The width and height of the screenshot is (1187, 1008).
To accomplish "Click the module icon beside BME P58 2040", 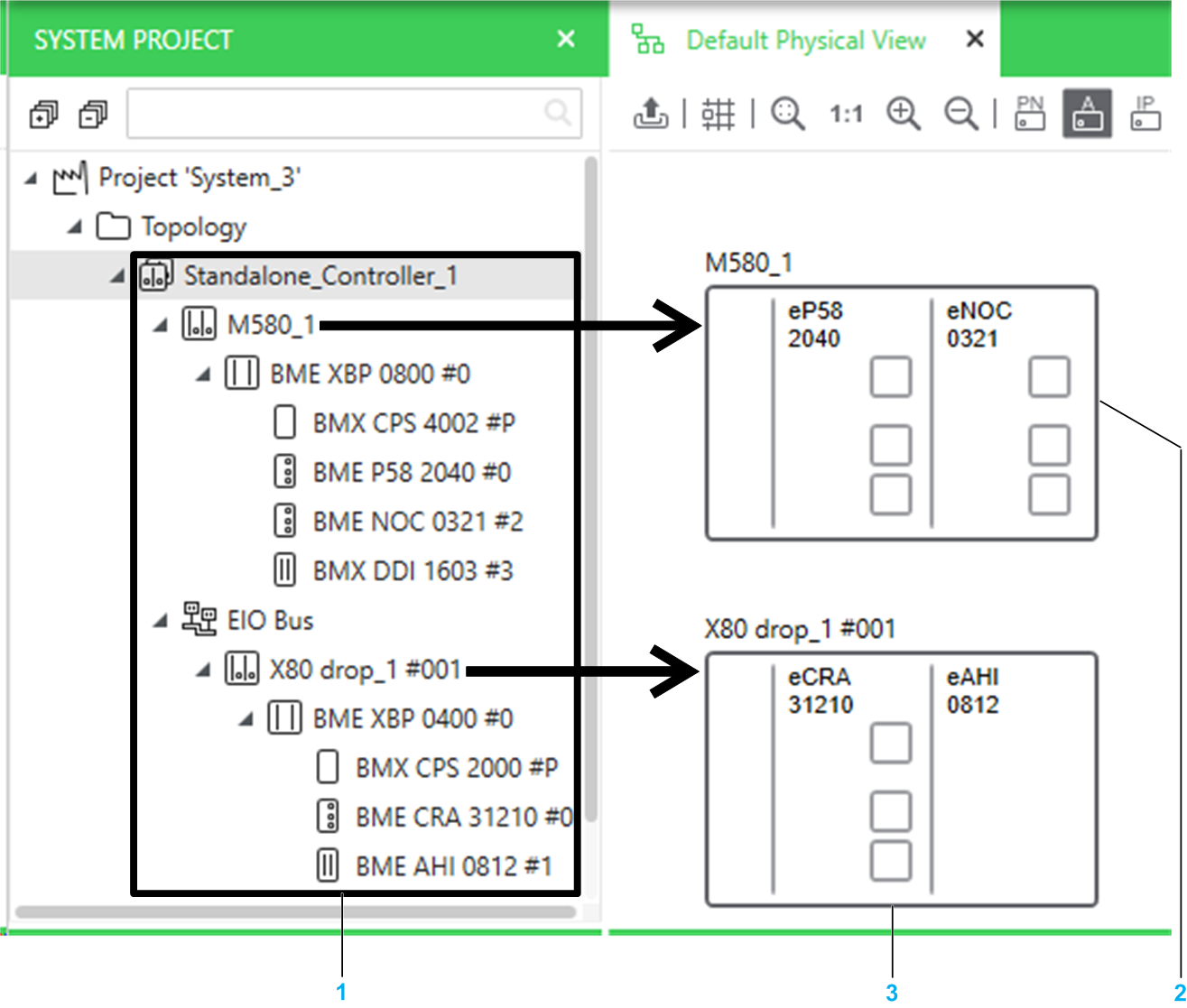I will pyautogui.click(x=284, y=472).
